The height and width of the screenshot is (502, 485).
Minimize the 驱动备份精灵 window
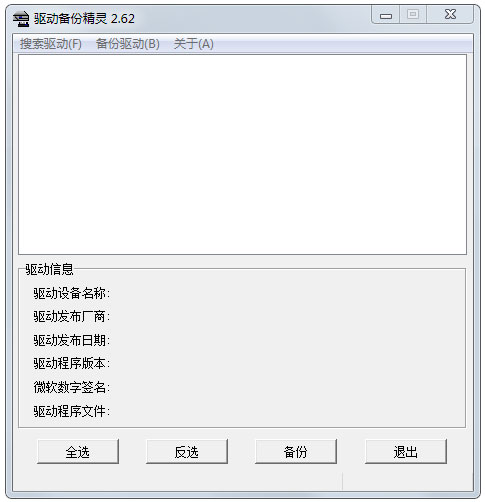385,15
